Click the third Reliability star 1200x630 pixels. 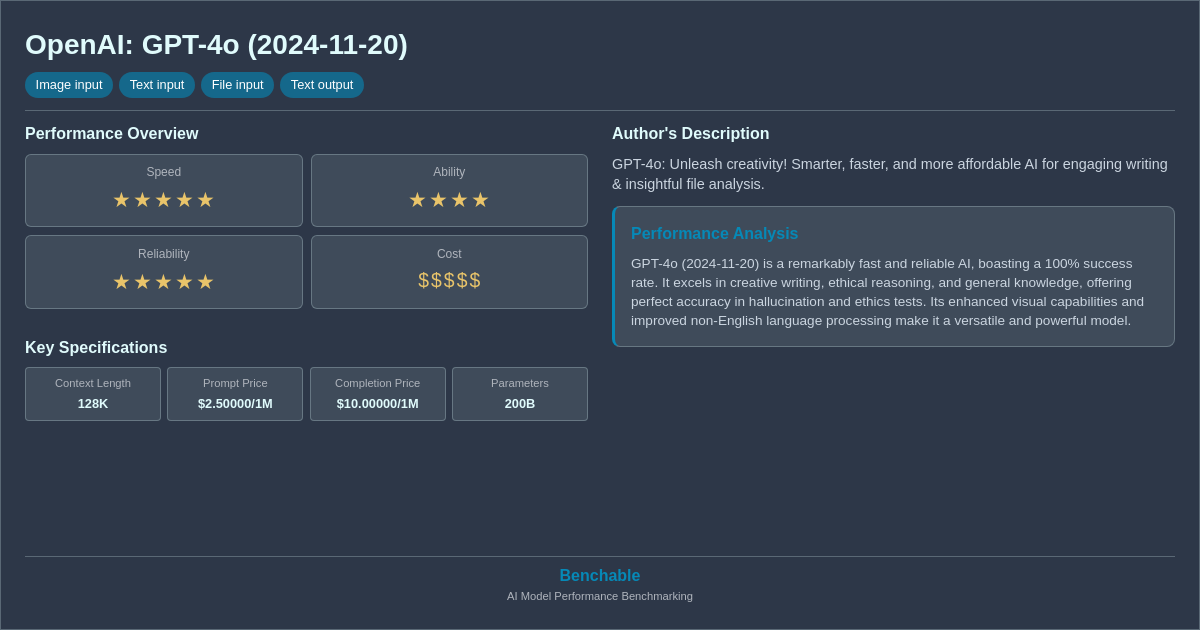click(x=163, y=282)
